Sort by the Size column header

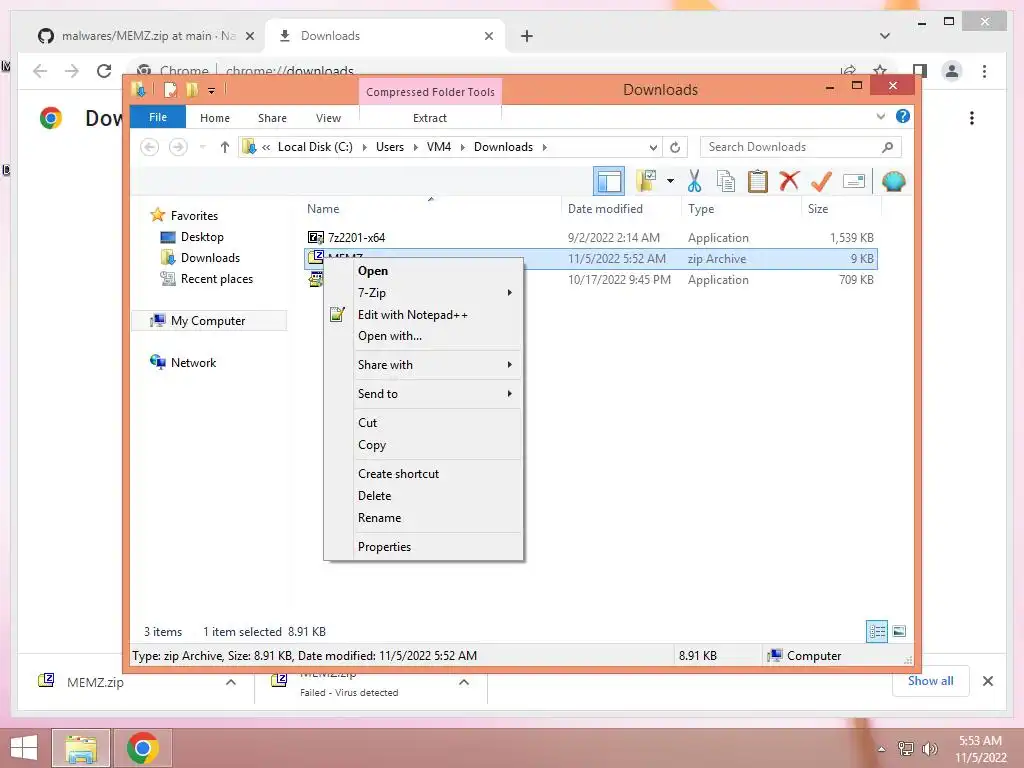pos(841,209)
